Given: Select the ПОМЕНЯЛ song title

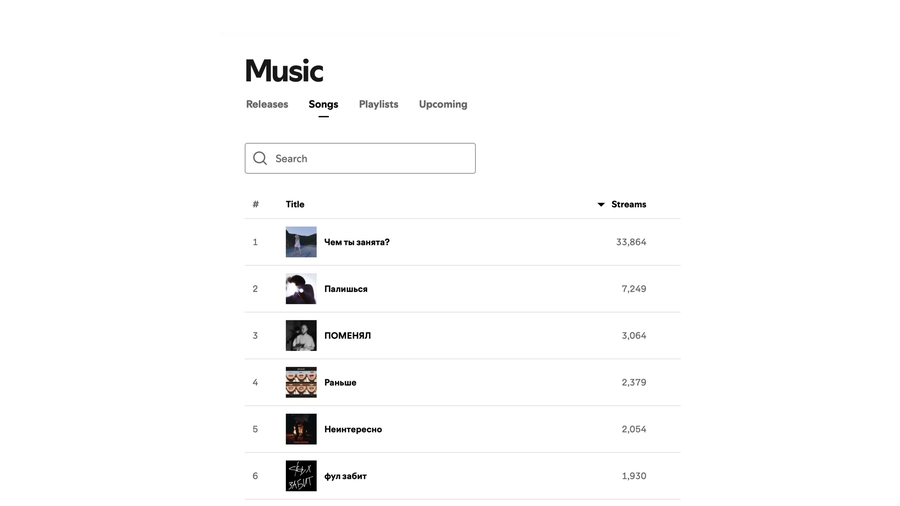Looking at the screenshot, I should [347, 336].
